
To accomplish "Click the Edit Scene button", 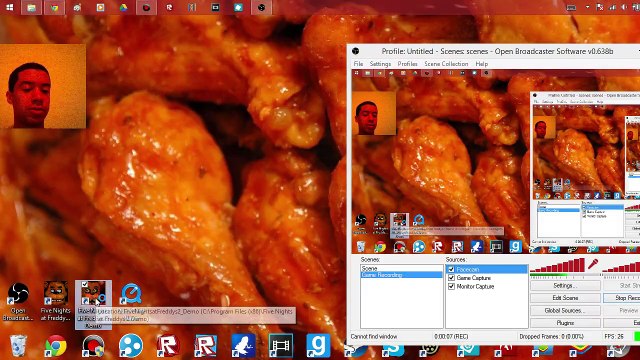I will click(565, 298).
